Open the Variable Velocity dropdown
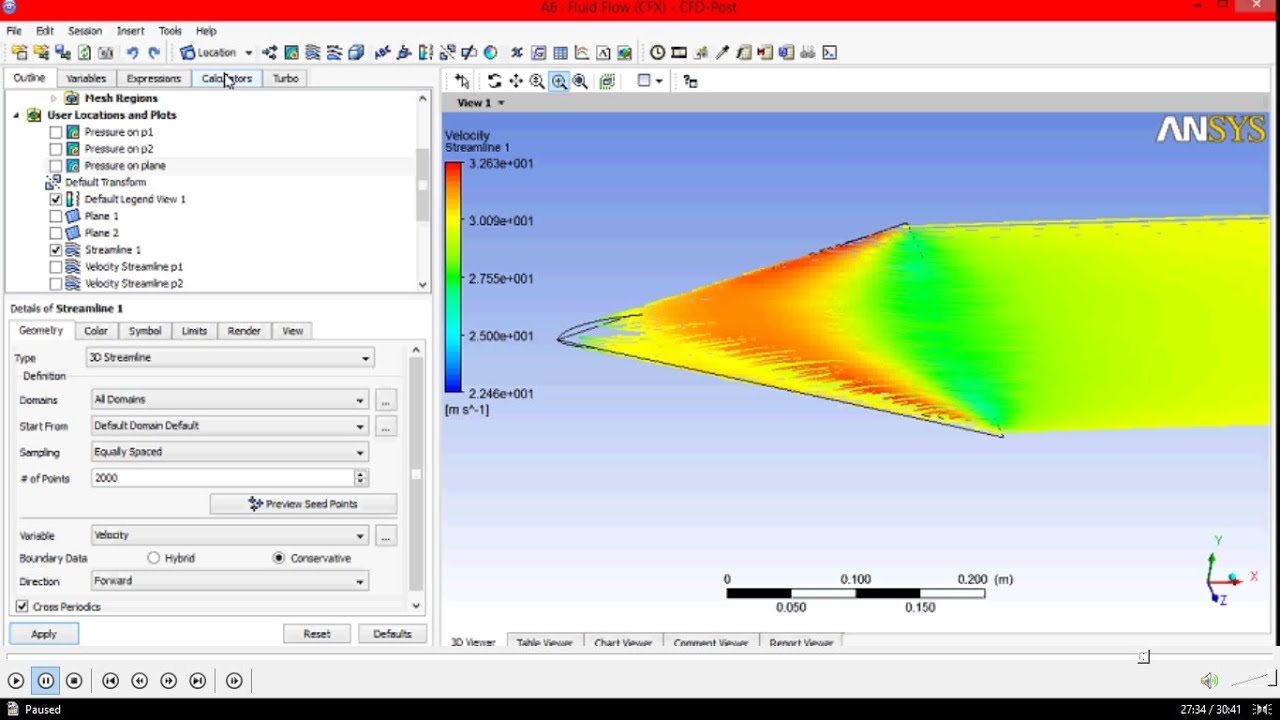Screen dimensions: 1280x720 [229, 535]
